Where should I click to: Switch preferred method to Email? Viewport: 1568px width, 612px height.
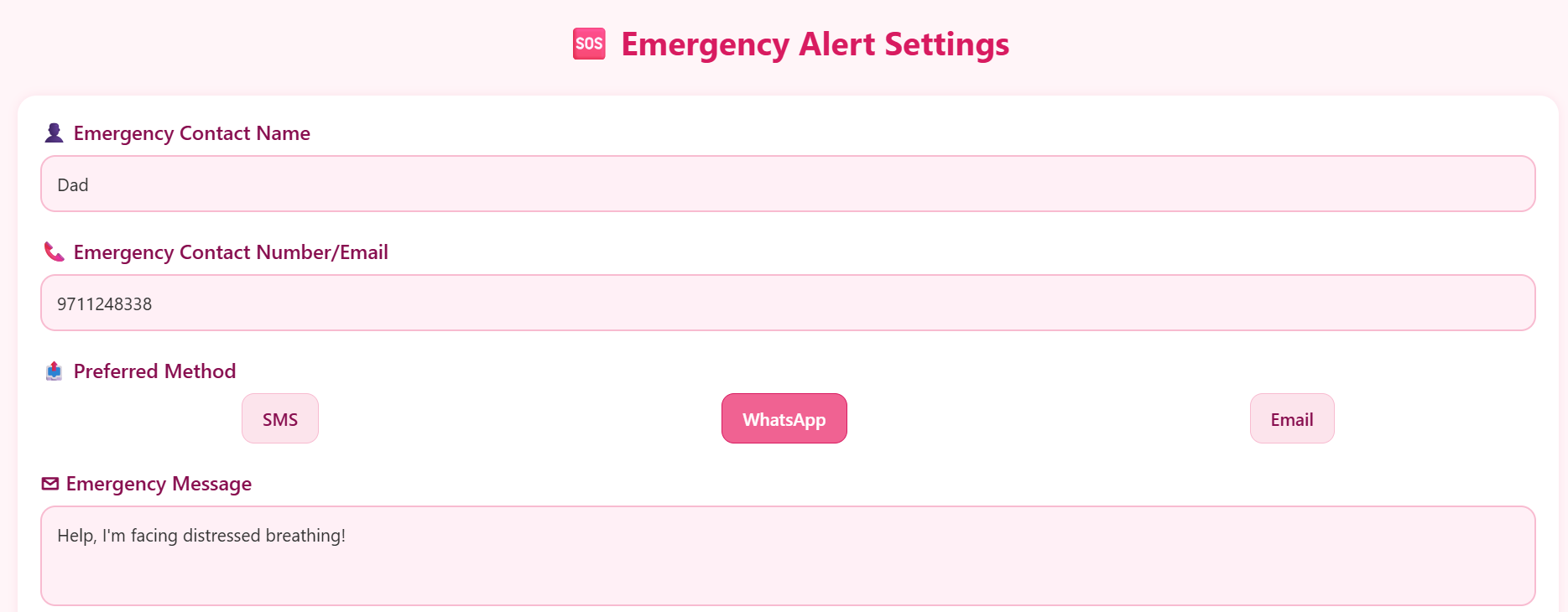pos(1291,419)
